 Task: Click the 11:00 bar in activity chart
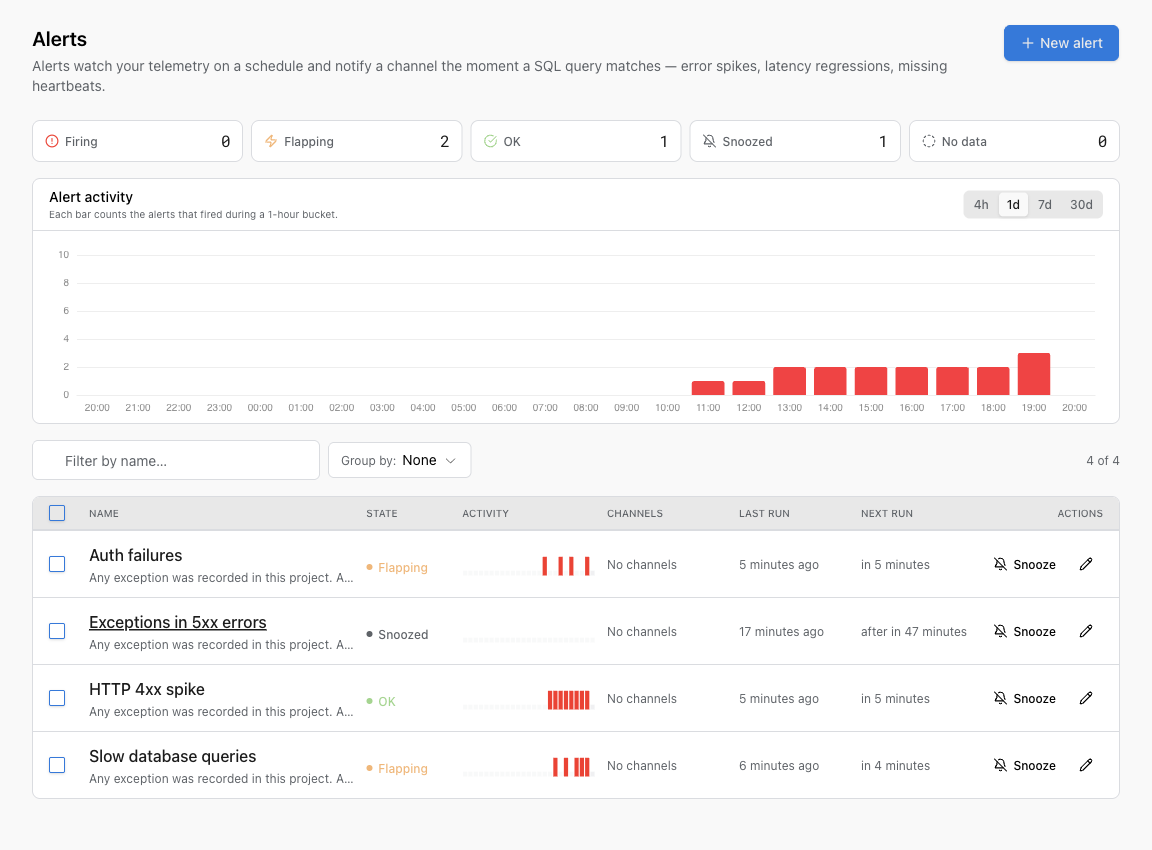[708, 388]
